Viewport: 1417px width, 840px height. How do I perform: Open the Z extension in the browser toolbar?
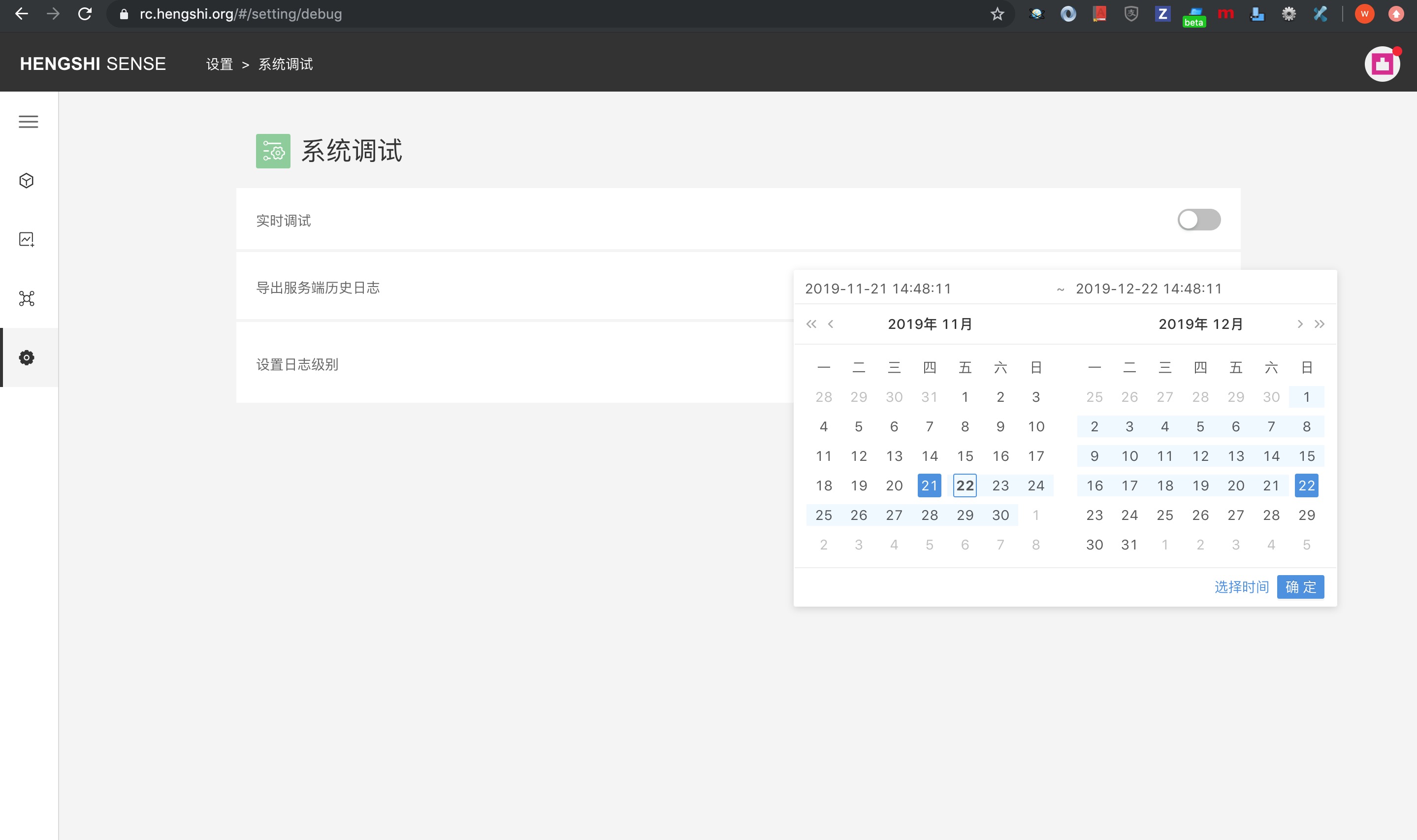pos(1162,14)
